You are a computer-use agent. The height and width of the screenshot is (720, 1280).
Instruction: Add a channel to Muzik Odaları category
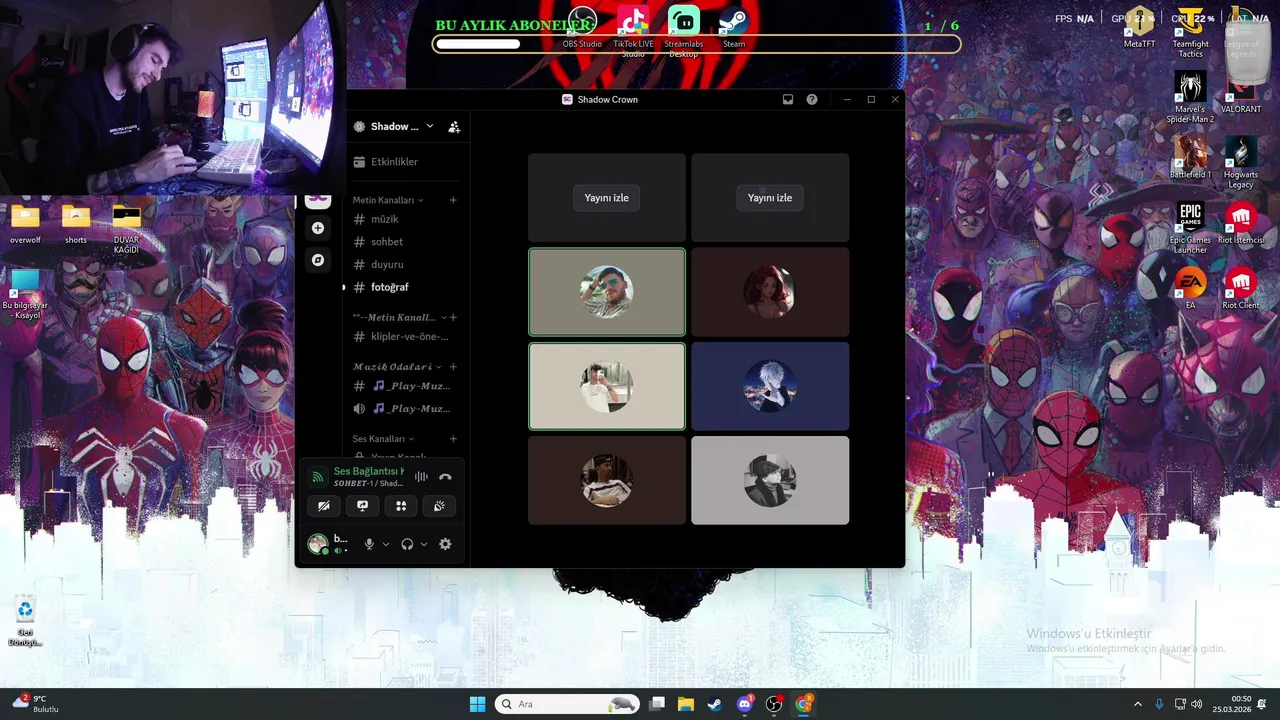coord(453,367)
